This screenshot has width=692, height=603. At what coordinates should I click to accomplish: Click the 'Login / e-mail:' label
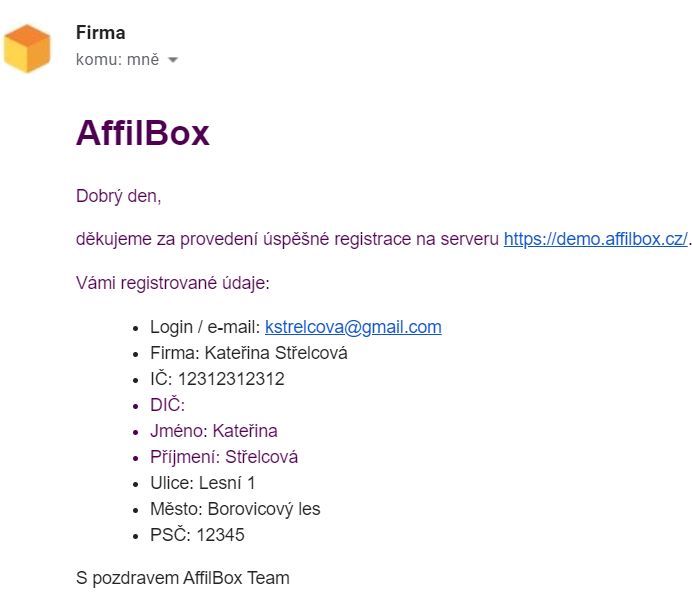(x=205, y=327)
